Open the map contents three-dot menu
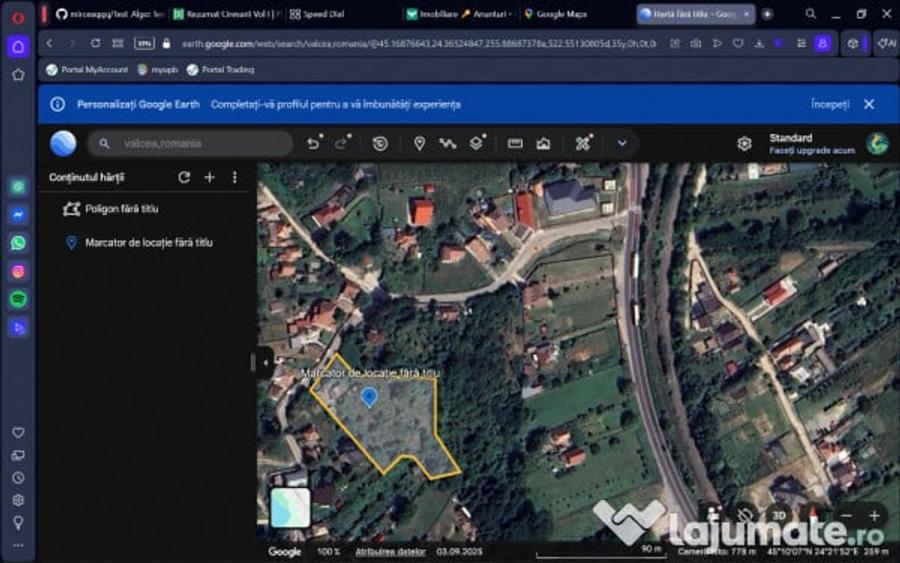The height and width of the screenshot is (563, 900). pyautogui.click(x=235, y=177)
